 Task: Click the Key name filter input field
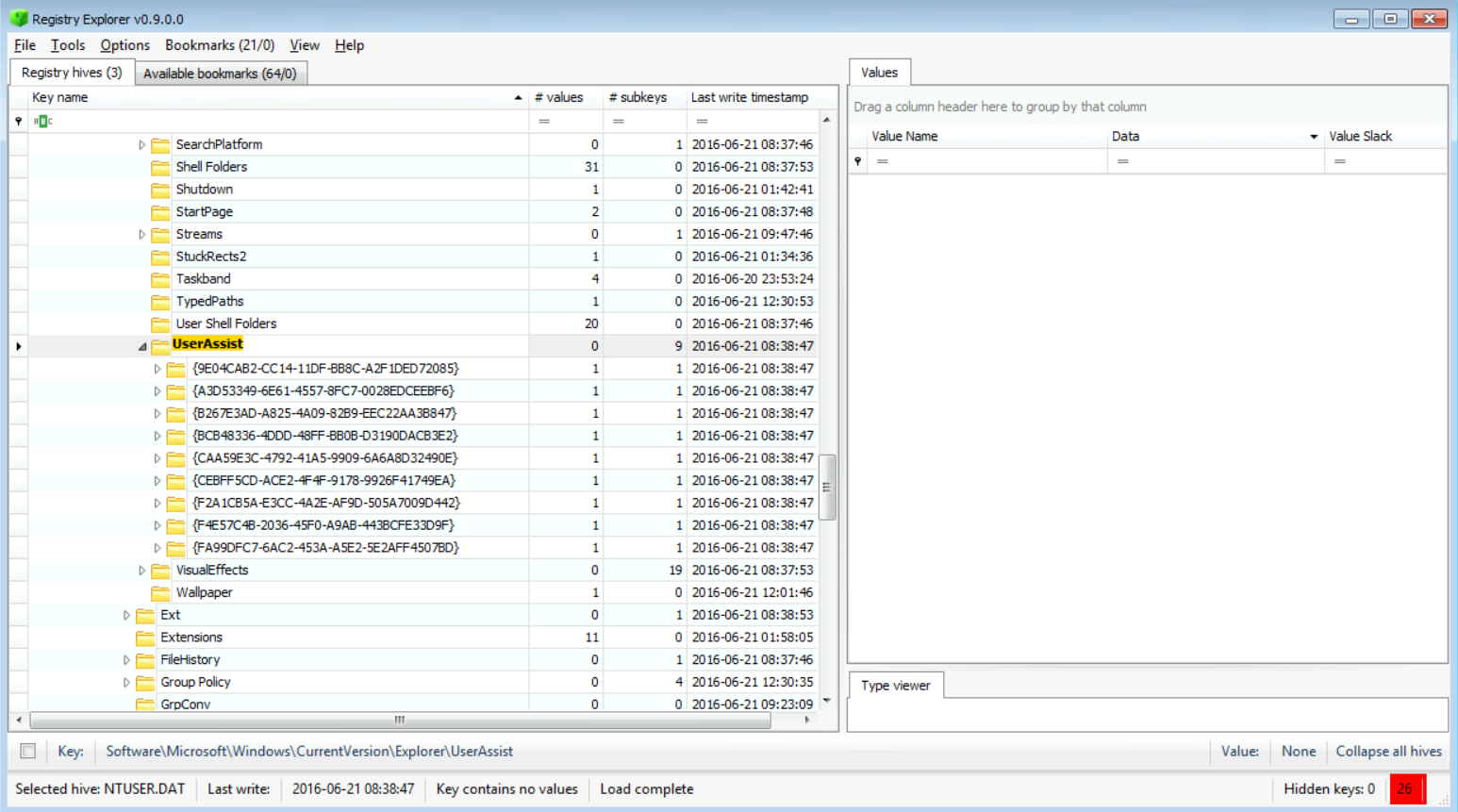tap(279, 121)
